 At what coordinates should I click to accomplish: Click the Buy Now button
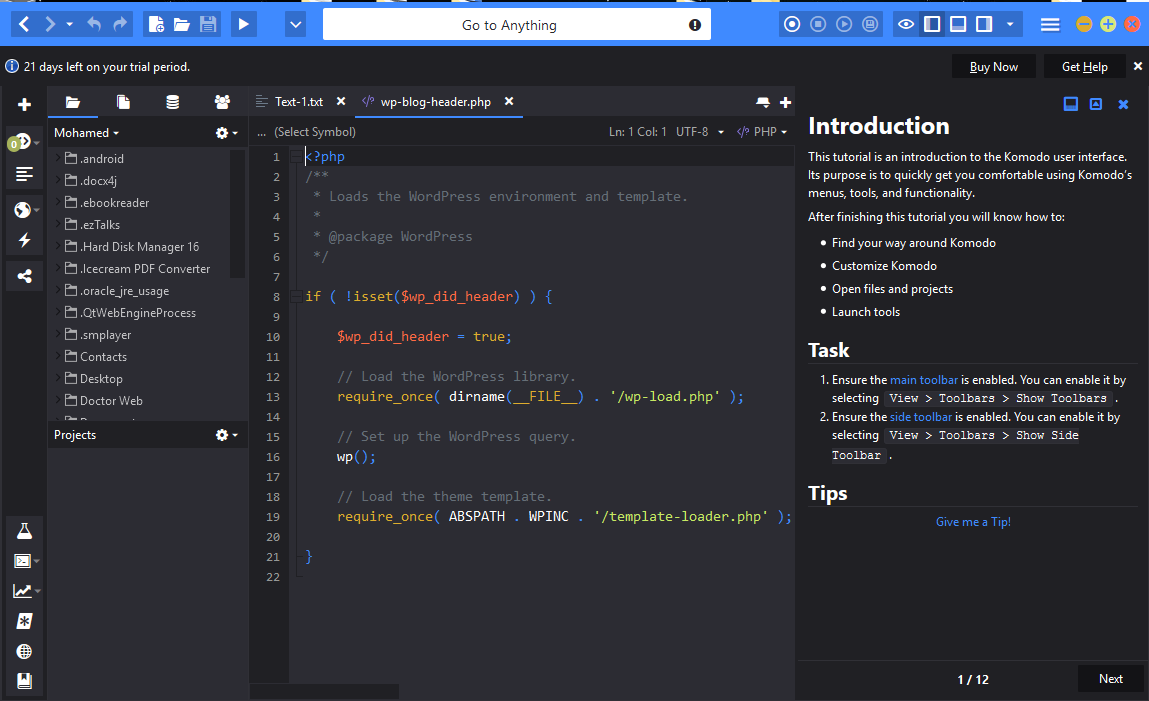pyautogui.click(x=993, y=67)
